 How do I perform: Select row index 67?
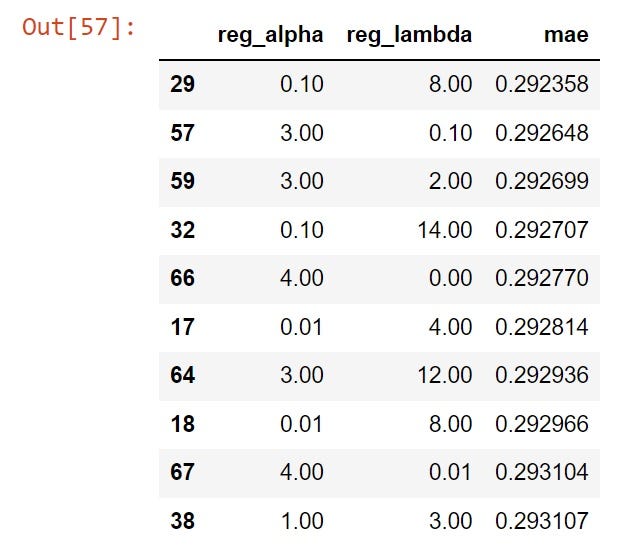(182, 472)
